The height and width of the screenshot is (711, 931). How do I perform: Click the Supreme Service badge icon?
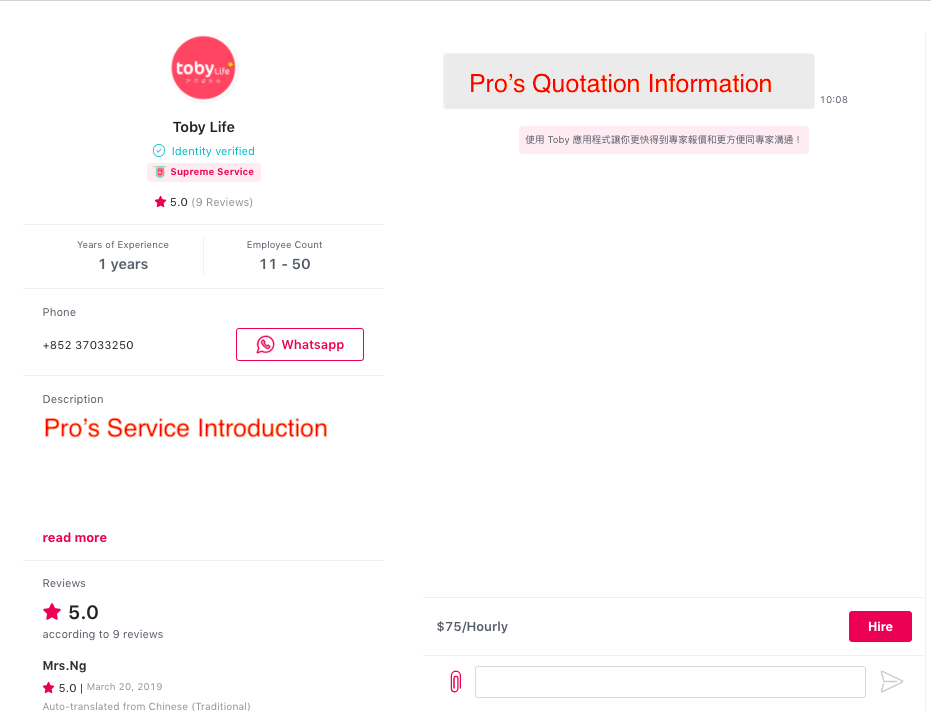[x=160, y=172]
